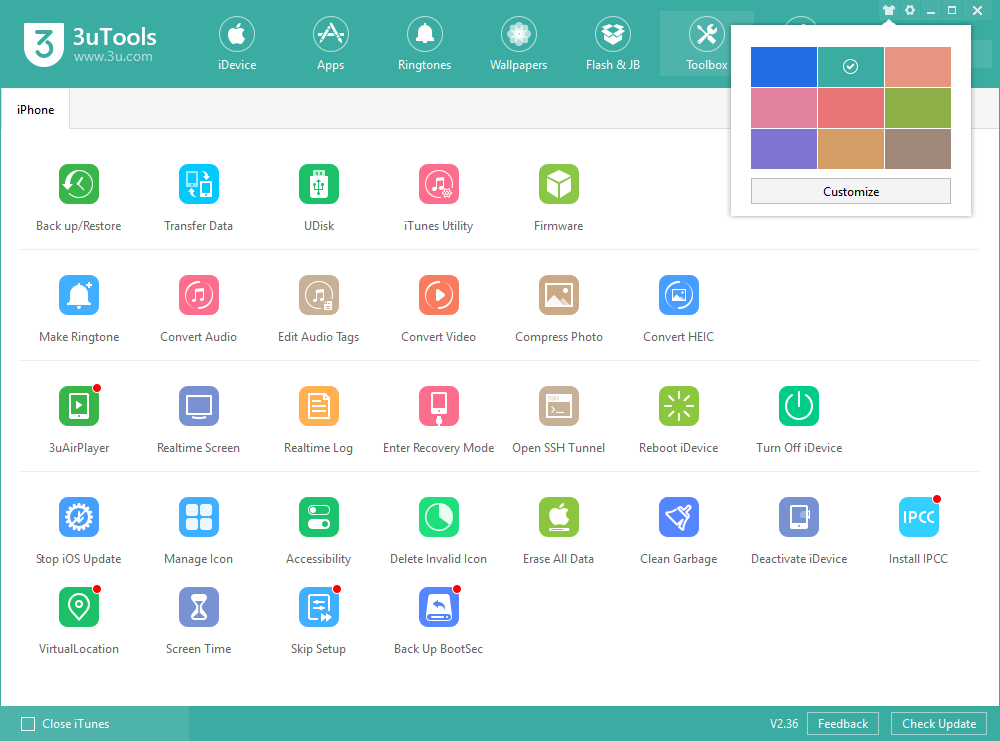Click the Check Update button
The image size is (1000, 741).
(938, 723)
